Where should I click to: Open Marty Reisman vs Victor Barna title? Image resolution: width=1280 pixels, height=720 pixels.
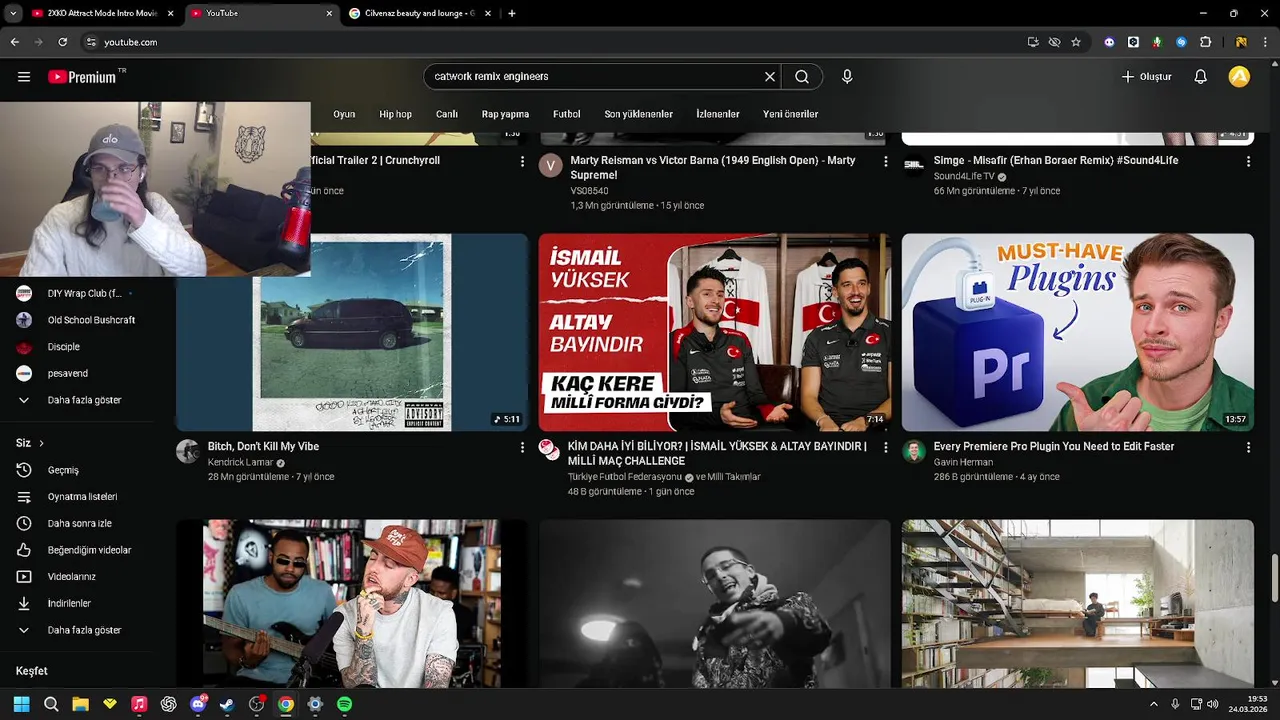[x=713, y=168]
